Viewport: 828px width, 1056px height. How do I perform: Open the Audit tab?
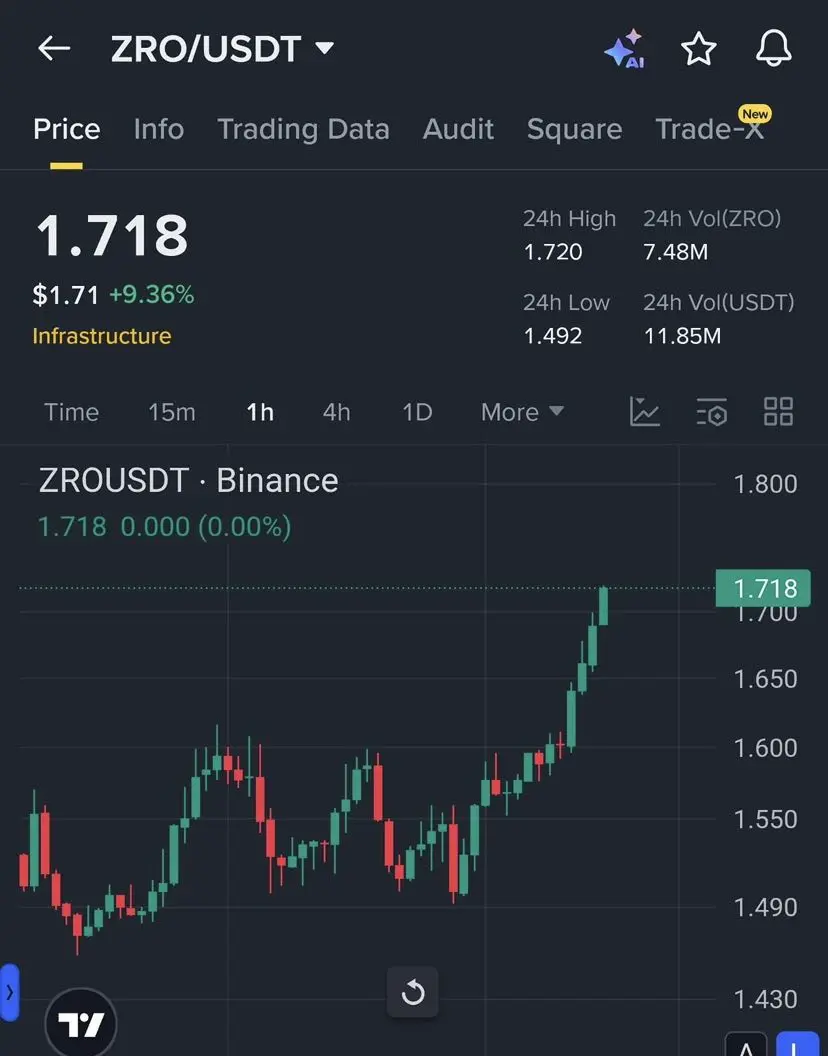click(x=458, y=129)
